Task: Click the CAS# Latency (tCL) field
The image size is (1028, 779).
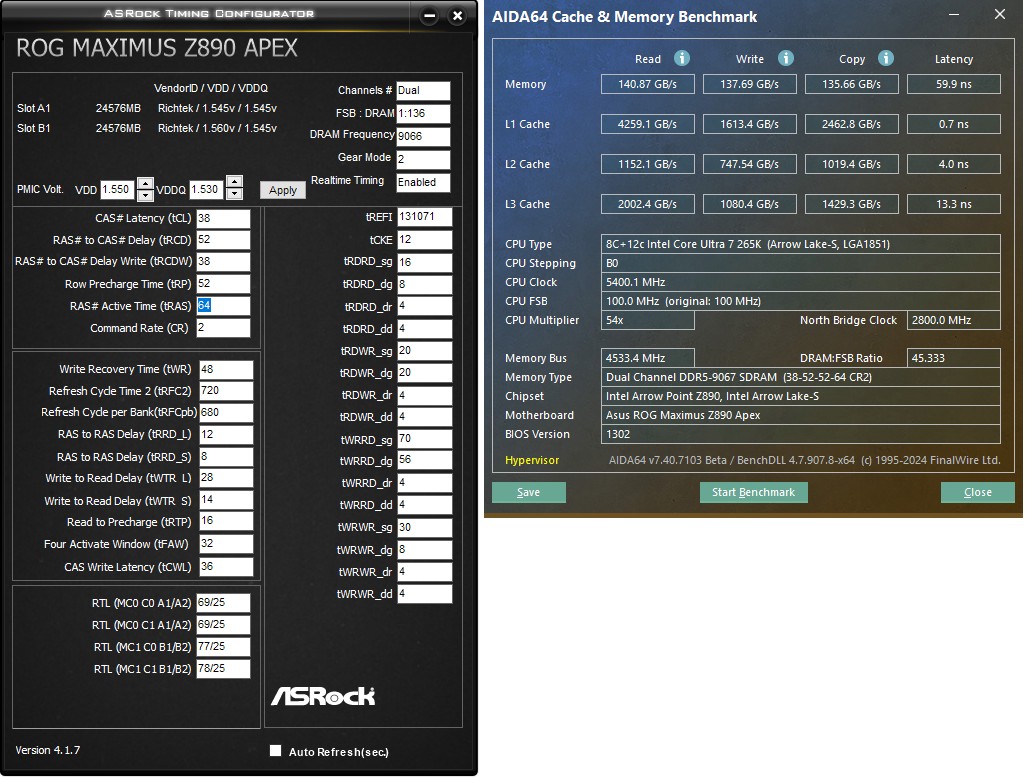Action: click(x=223, y=218)
